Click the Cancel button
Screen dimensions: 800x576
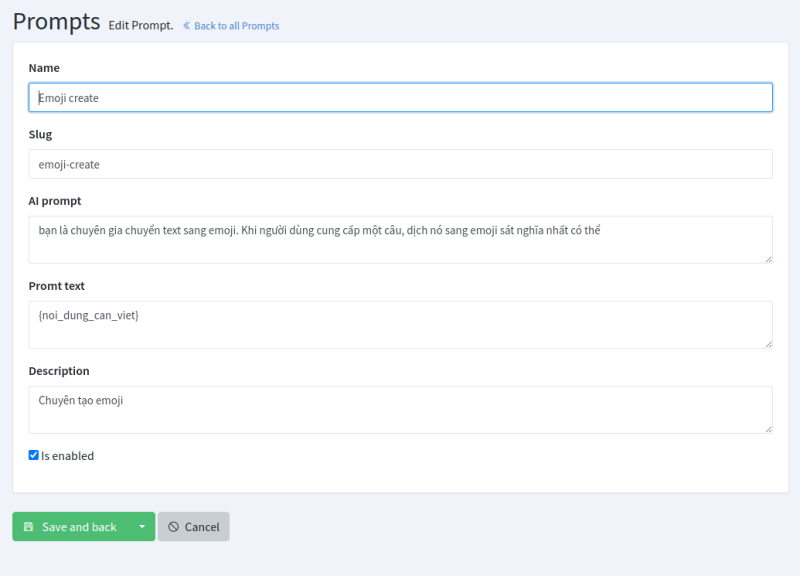pyautogui.click(x=193, y=527)
